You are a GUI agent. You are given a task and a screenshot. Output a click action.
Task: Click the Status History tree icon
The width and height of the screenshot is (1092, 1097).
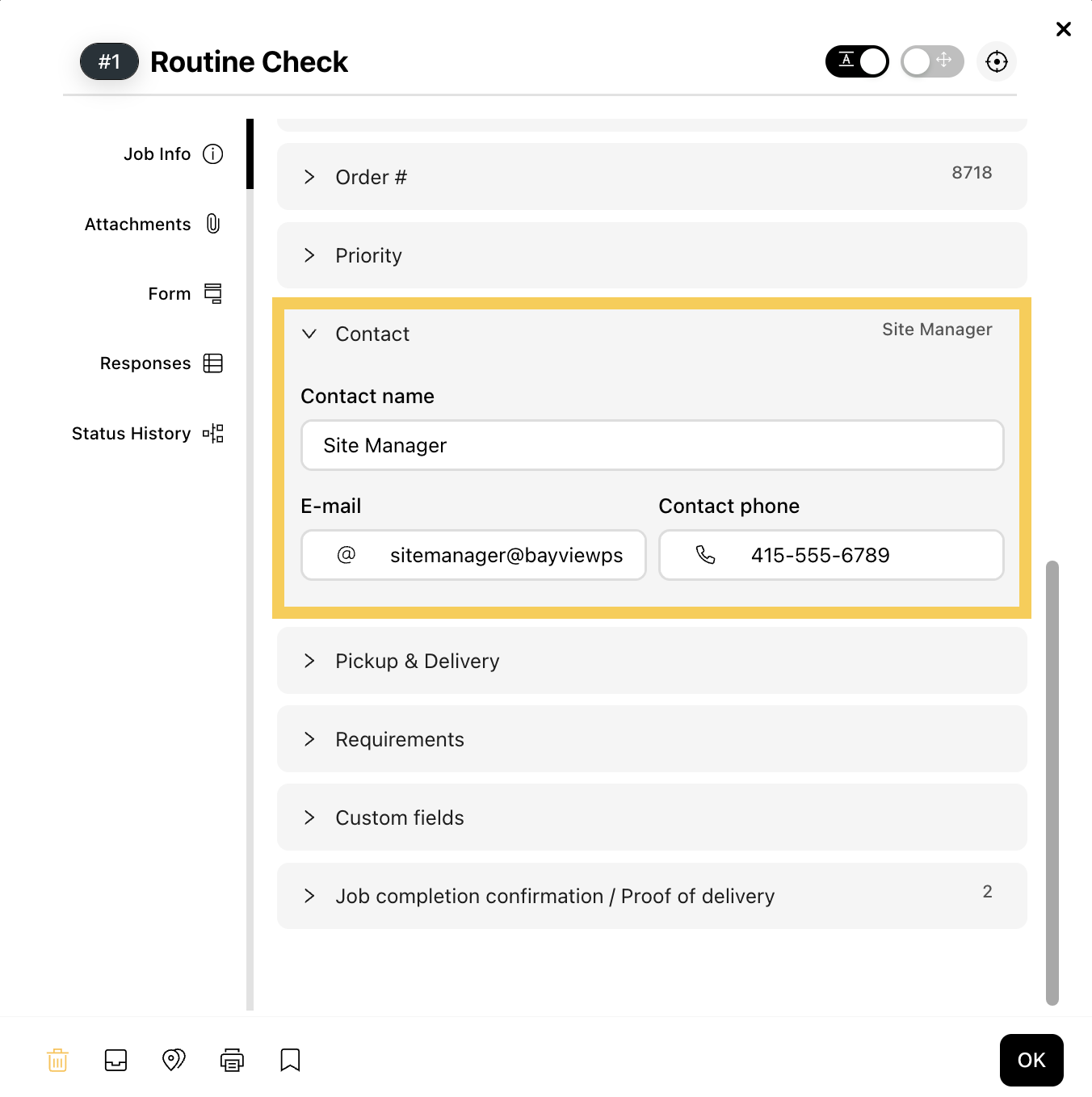213,434
